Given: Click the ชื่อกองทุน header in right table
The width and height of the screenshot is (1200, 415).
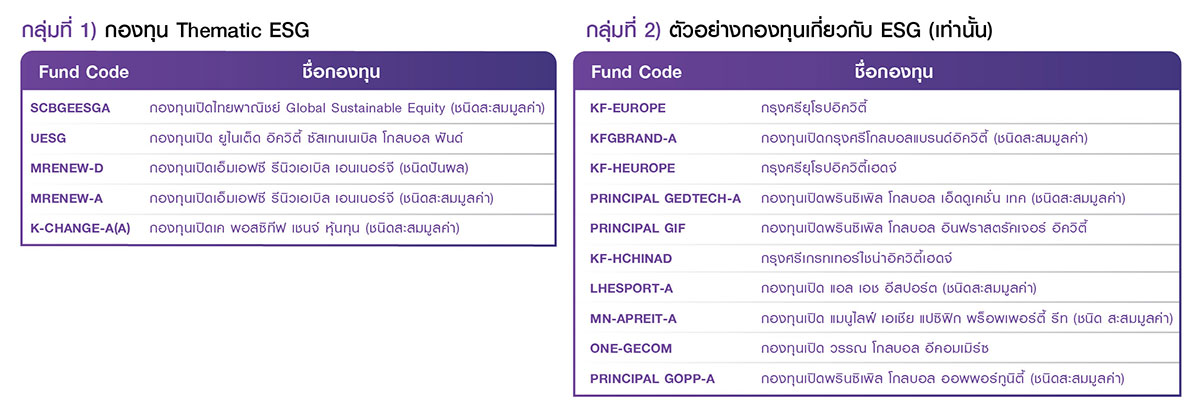Looking at the screenshot, I should coord(894,72).
